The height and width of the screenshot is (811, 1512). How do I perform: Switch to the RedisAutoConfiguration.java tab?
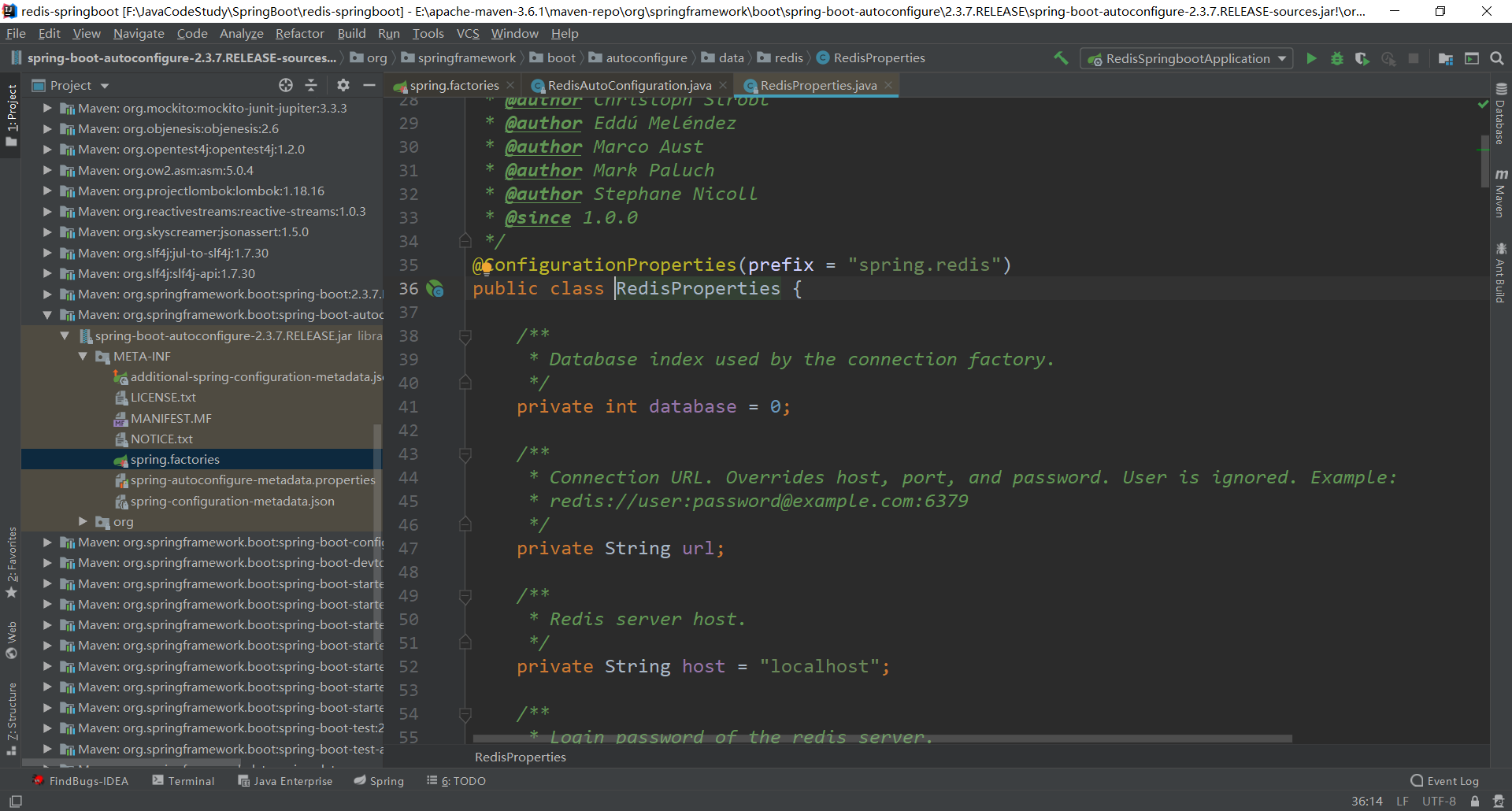coord(628,85)
